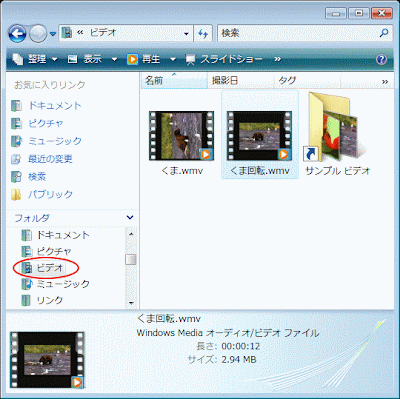Maximize the Explorer window
The height and width of the screenshot is (399, 400).
[359, 13]
